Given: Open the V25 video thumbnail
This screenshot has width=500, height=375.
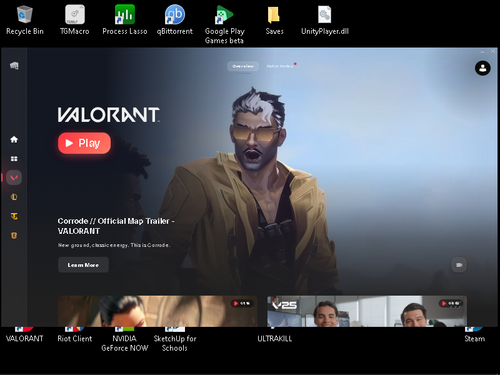Looking at the screenshot, I should click(x=367, y=311).
